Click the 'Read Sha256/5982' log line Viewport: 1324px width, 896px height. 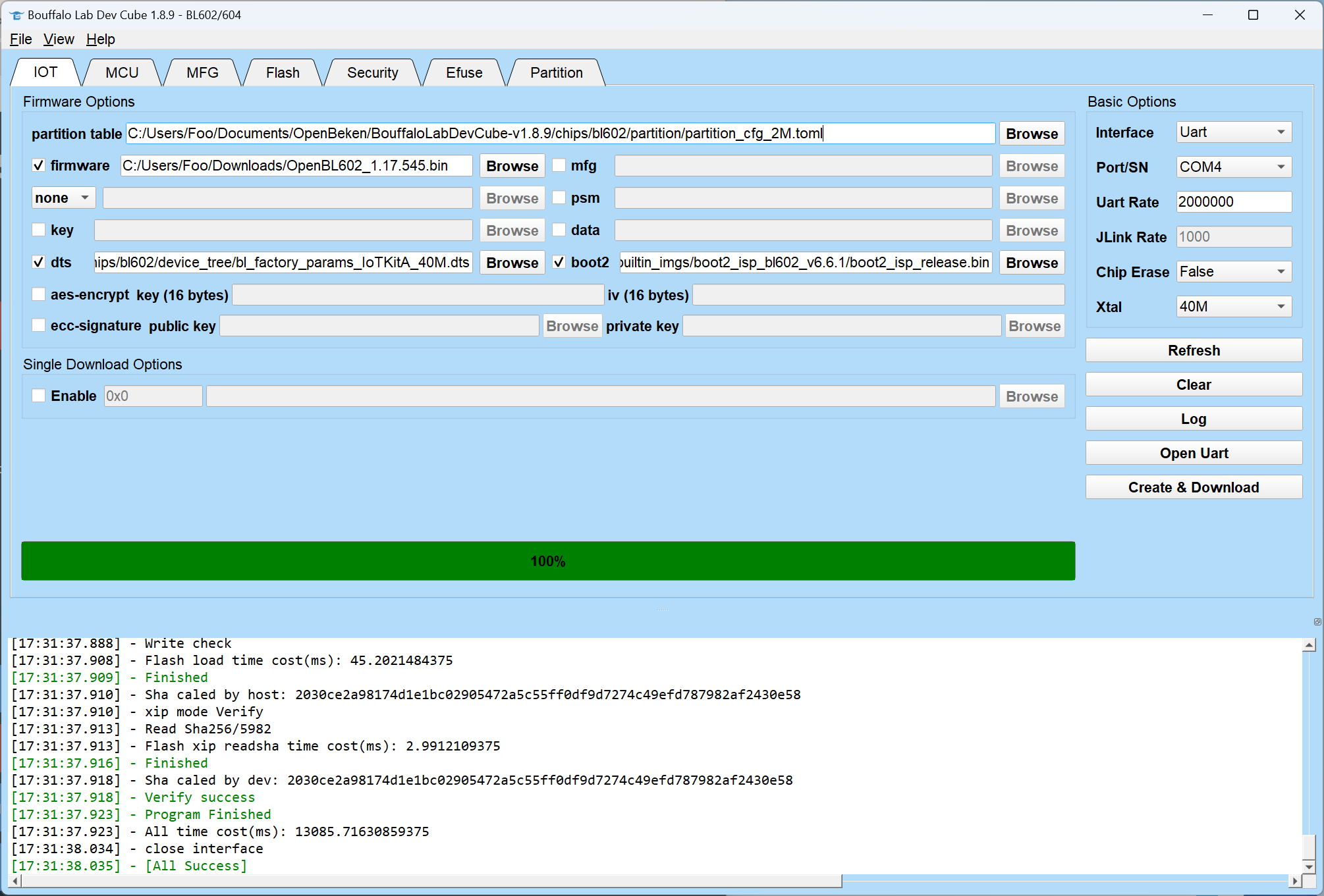coord(141,729)
